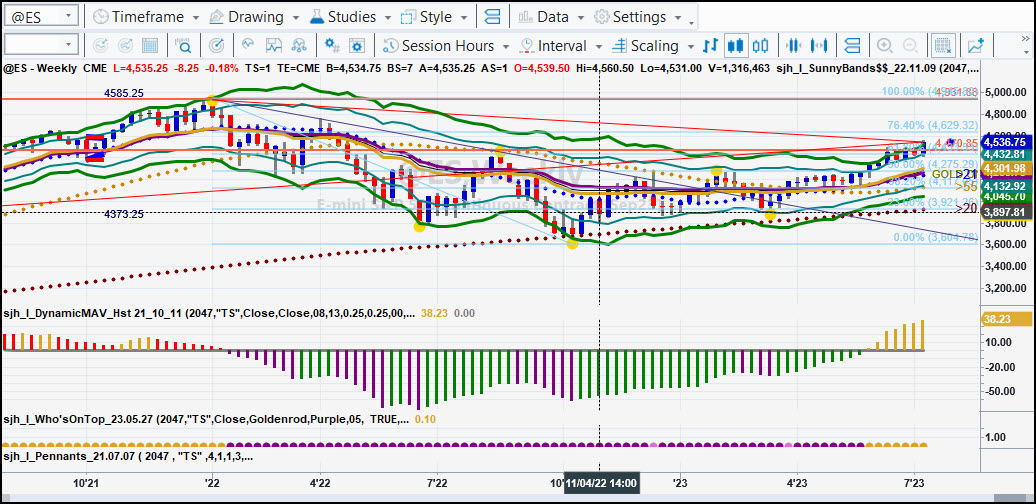Click the Data bar chart icon

527,17
